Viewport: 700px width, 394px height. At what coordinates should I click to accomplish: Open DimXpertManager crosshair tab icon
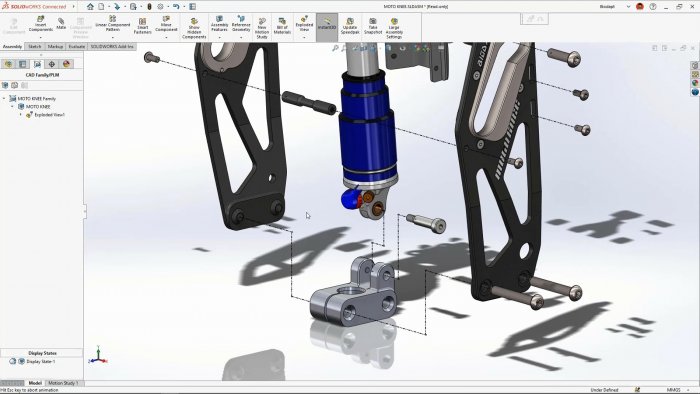click(52, 64)
